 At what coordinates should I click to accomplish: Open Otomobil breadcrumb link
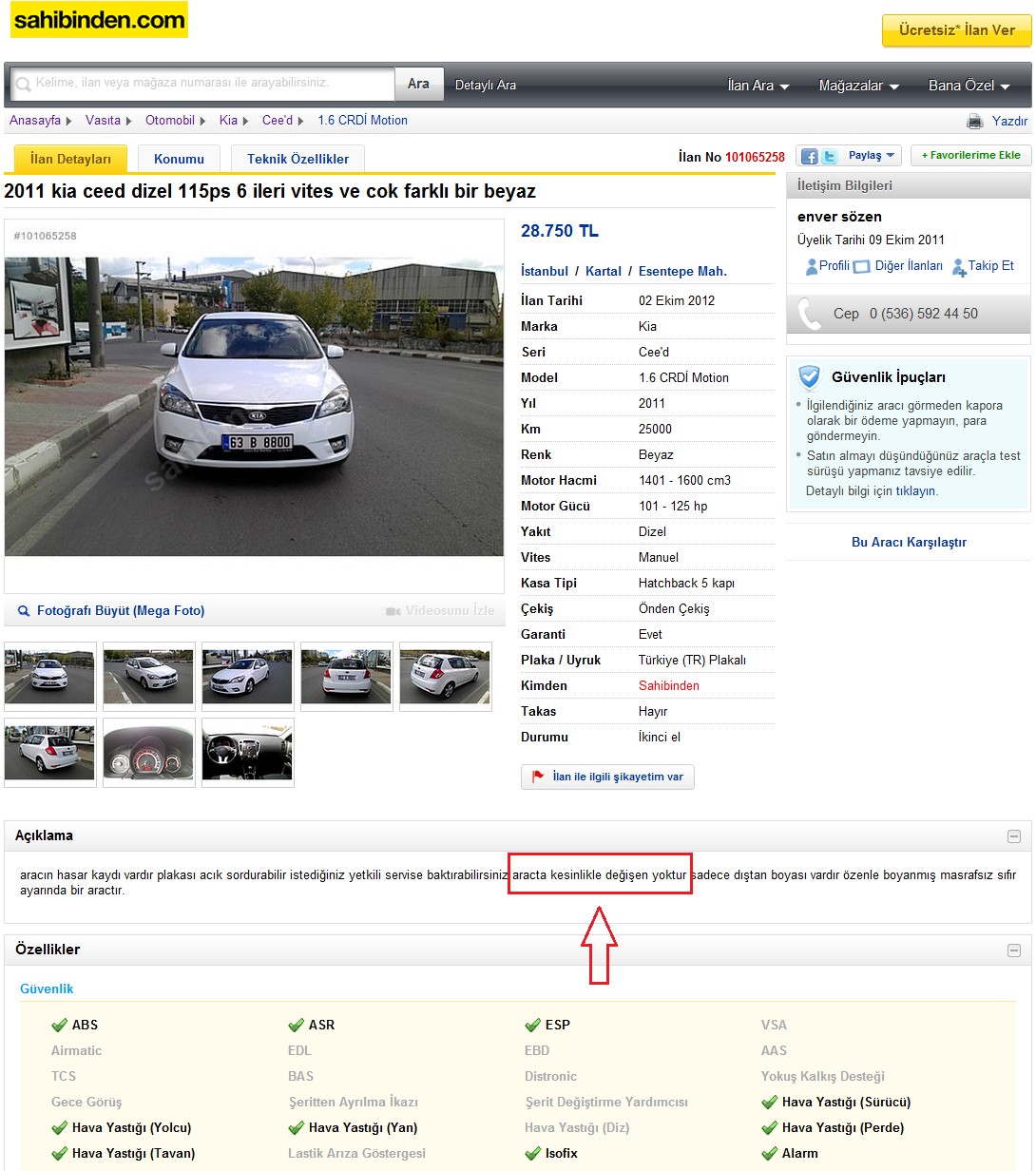170,121
